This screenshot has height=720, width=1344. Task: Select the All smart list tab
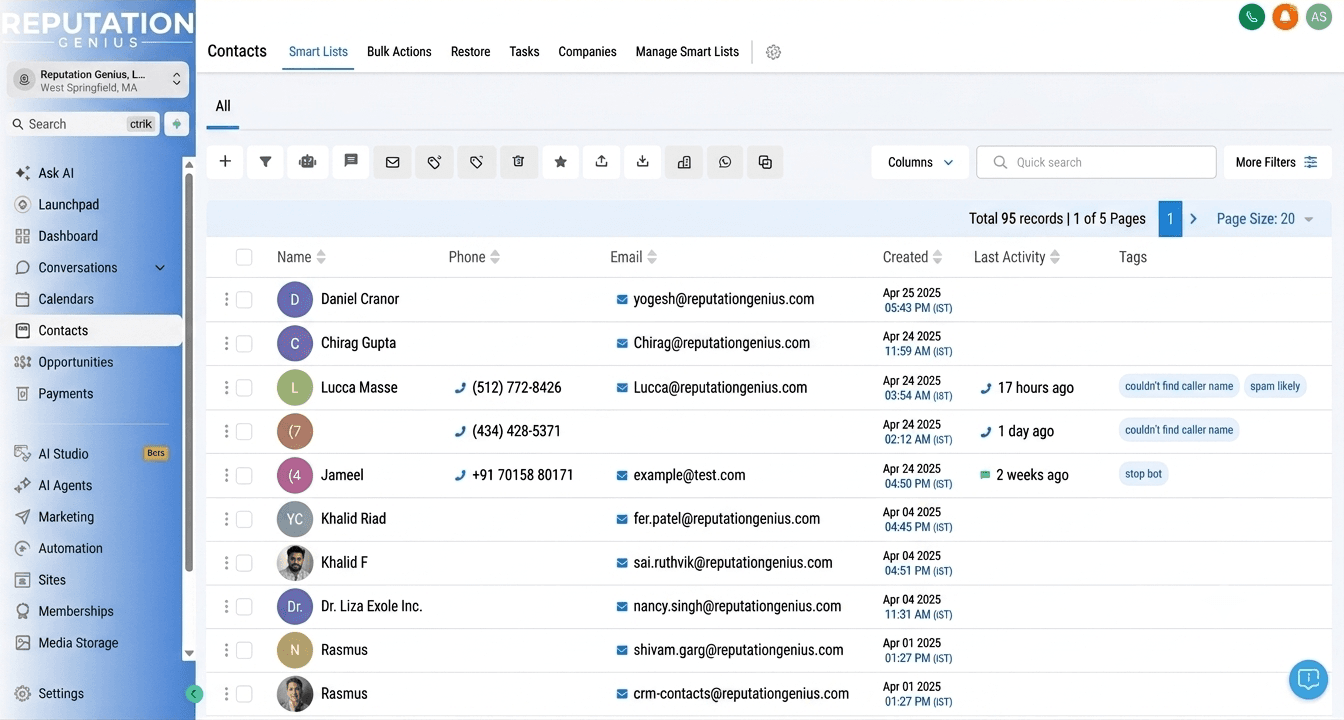pyautogui.click(x=223, y=106)
